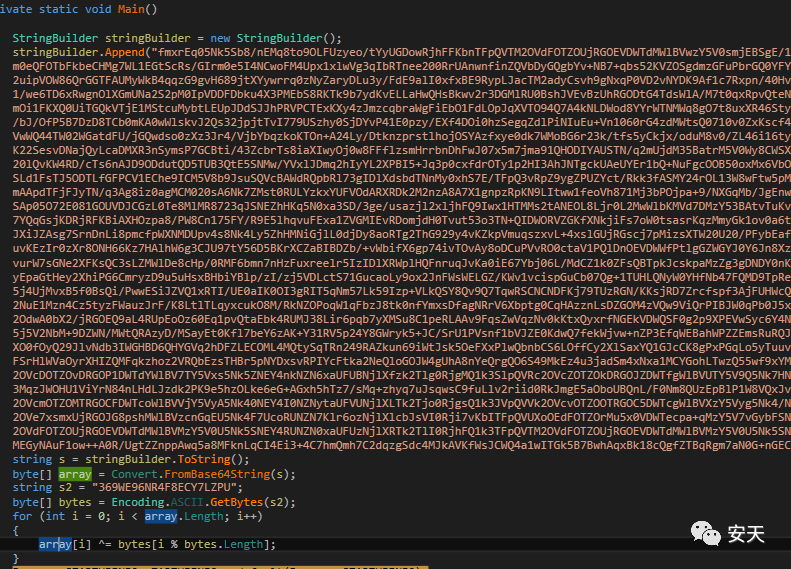791x569 pixels.
Task: Click the ToString method call
Action: tap(204, 460)
